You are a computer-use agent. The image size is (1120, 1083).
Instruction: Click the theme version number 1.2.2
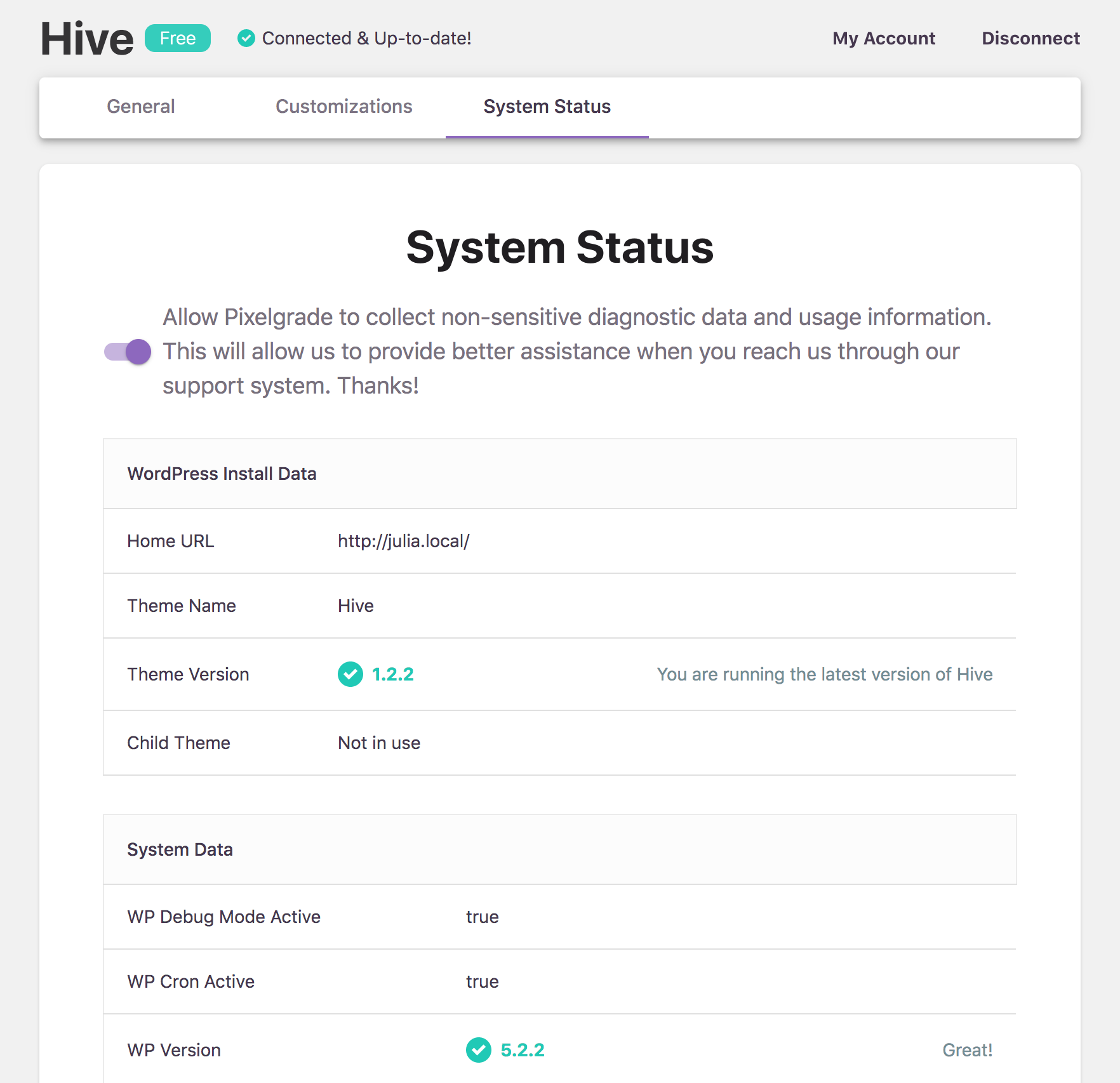pyautogui.click(x=392, y=674)
